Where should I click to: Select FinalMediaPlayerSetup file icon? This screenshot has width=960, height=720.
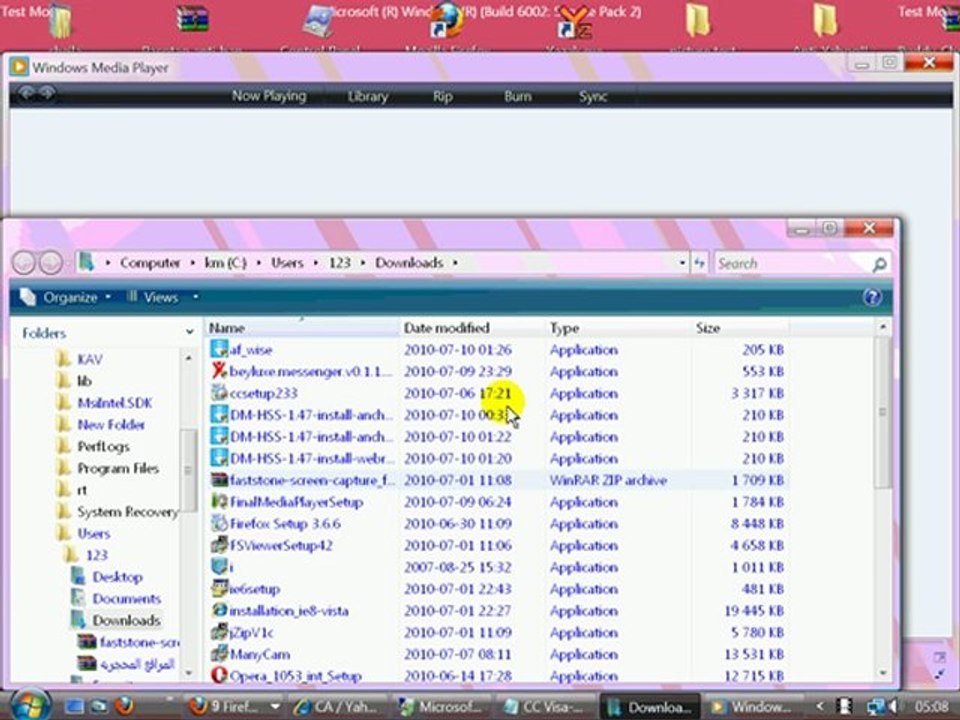[219, 501]
